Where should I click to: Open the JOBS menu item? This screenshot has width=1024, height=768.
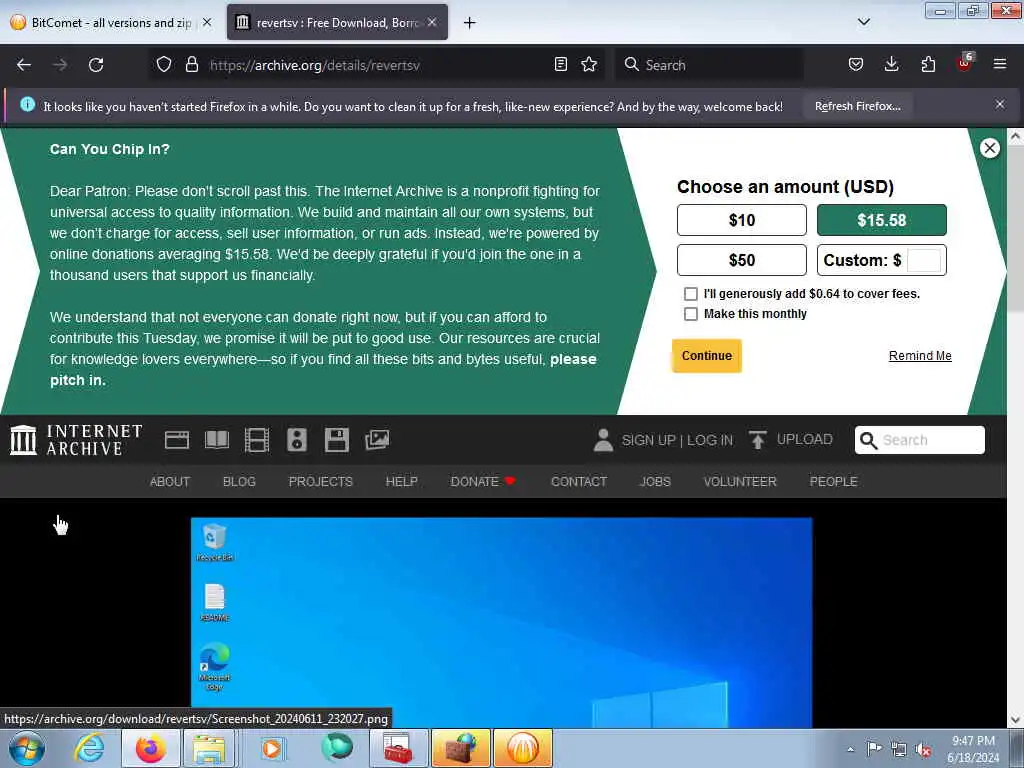click(x=655, y=481)
